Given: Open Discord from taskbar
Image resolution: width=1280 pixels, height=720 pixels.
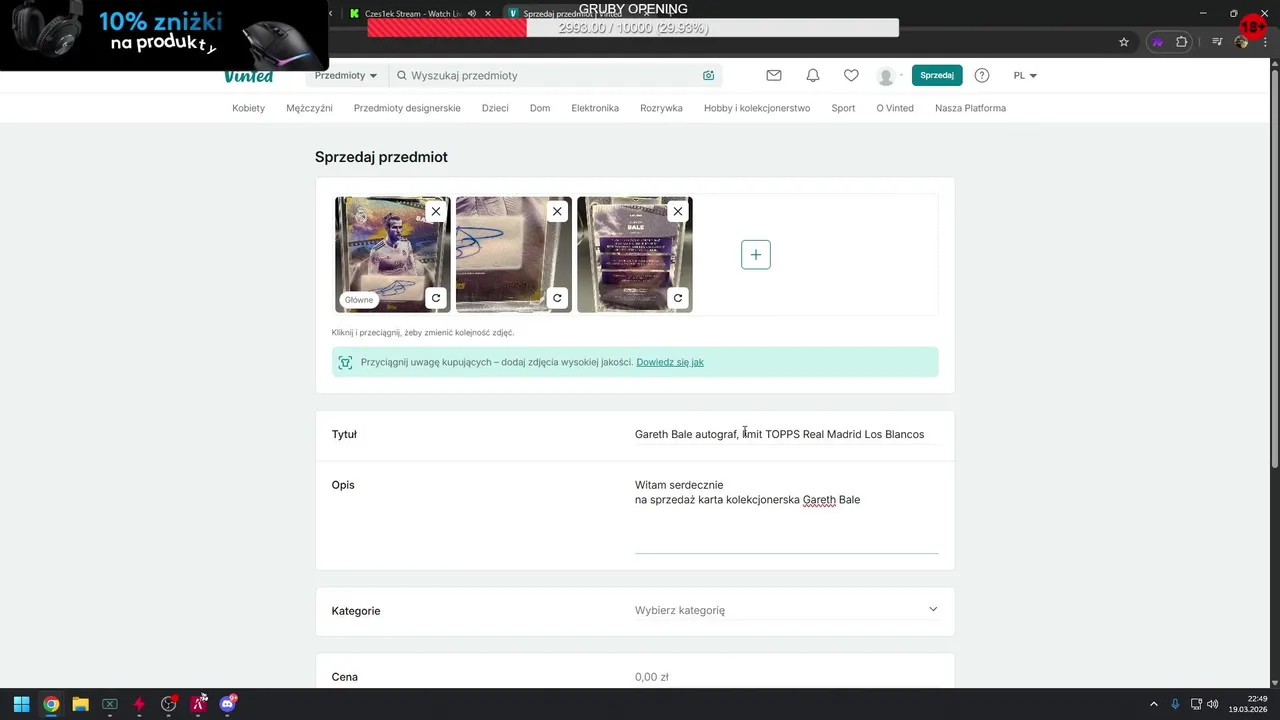Looking at the screenshot, I should pos(227,704).
